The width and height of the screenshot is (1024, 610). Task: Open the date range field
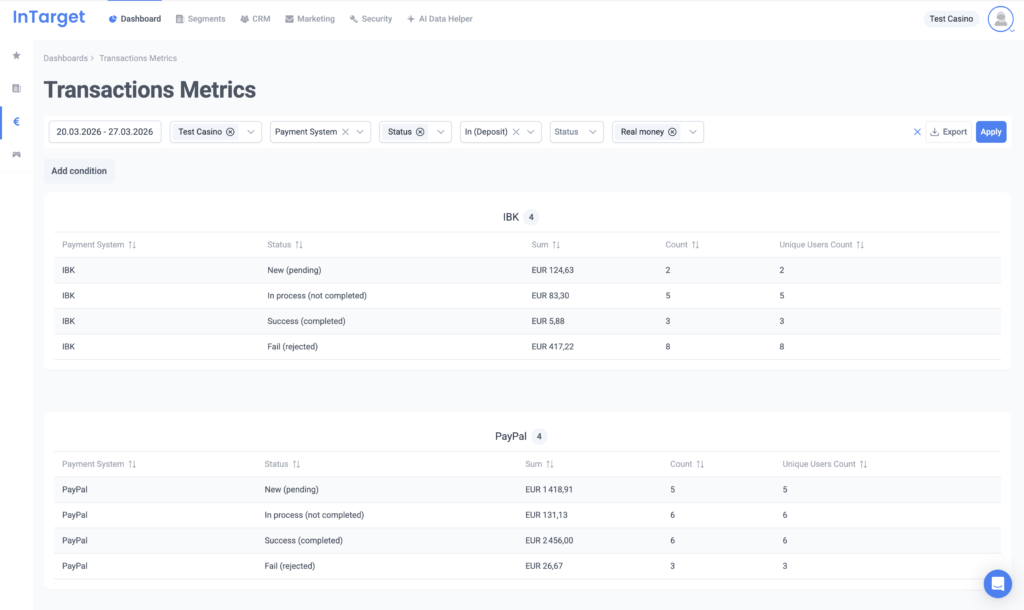[105, 132]
